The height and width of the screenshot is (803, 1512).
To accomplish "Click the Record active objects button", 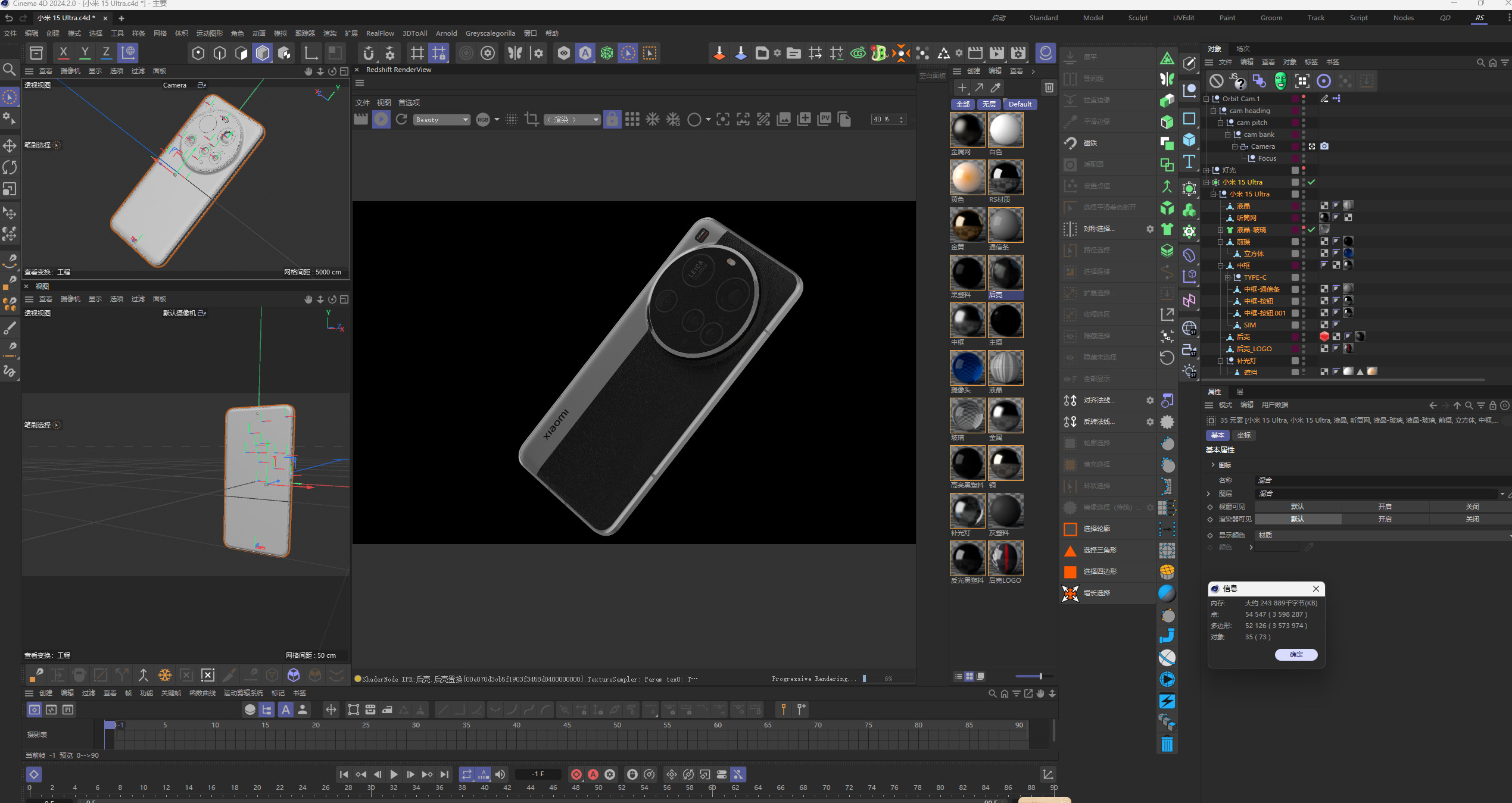I will click(x=576, y=774).
